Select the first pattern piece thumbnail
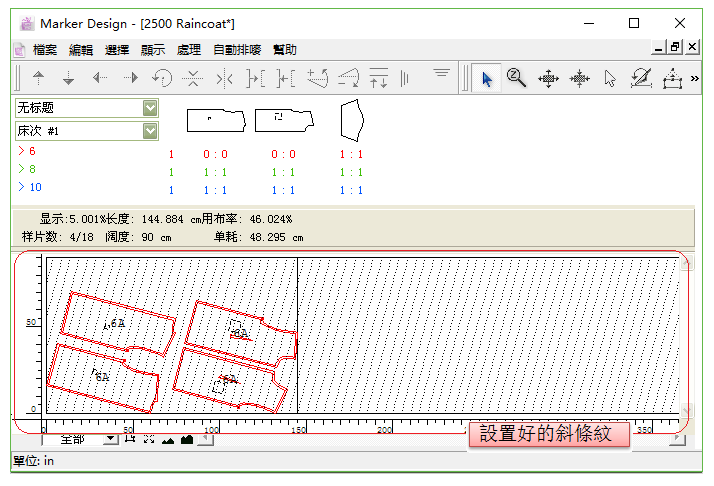Image resolution: width=714 pixels, height=486 pixels. [215, 120]
